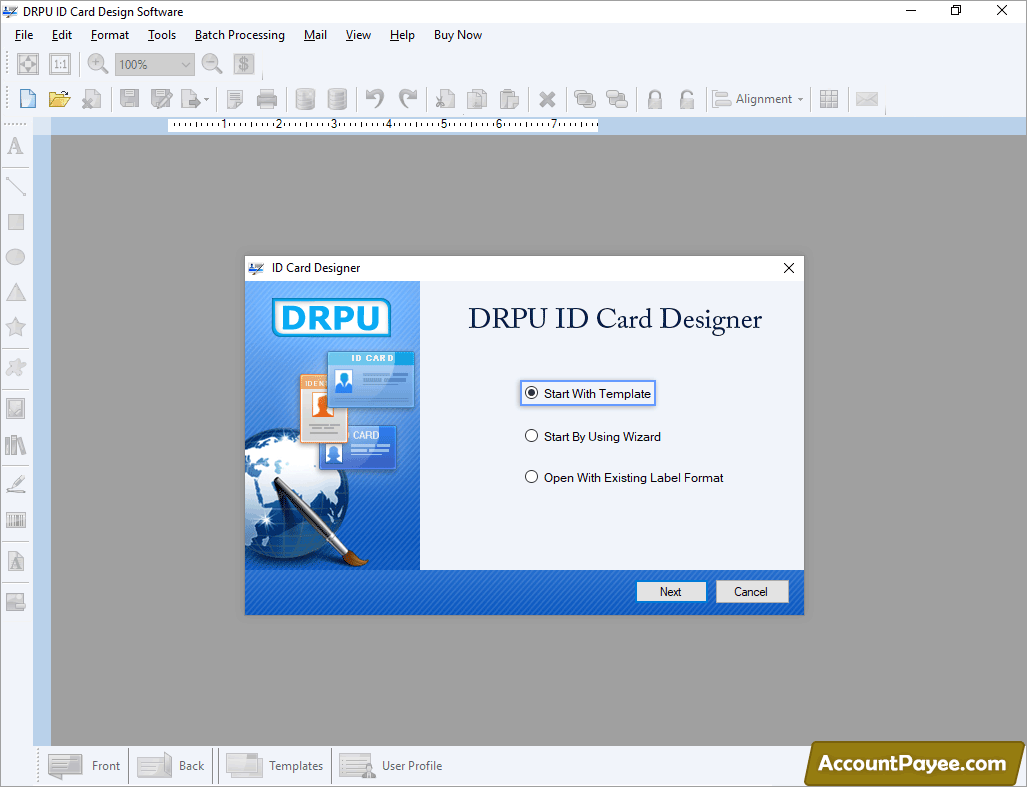Viewport: 1027px width, 787px height.
Task: Click the first database icon in the toolbar
Action: tap(305, 99)
